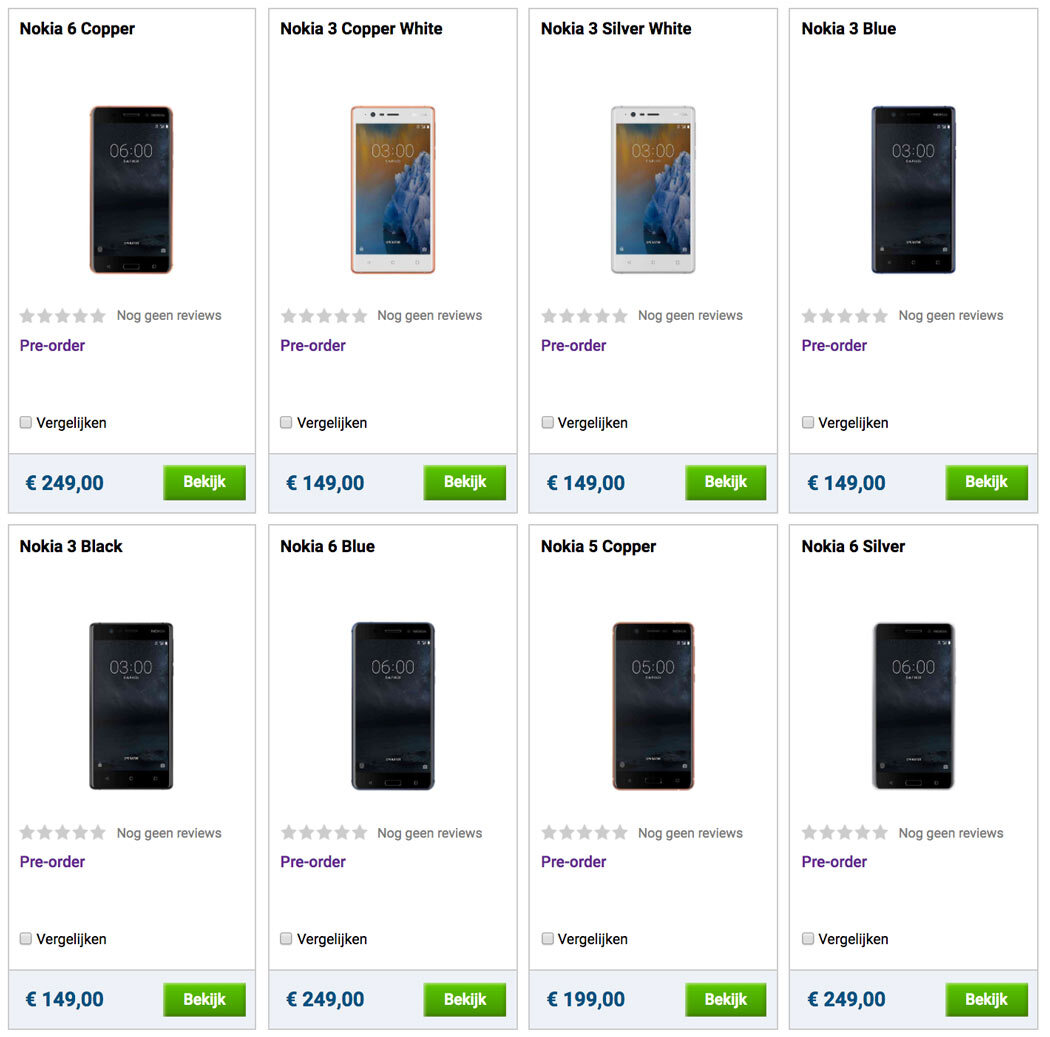Tick the Vergelijken box for Nokia 3 Silver White
Viewport: 1050px width, 1037px height.
click(547, 423)
